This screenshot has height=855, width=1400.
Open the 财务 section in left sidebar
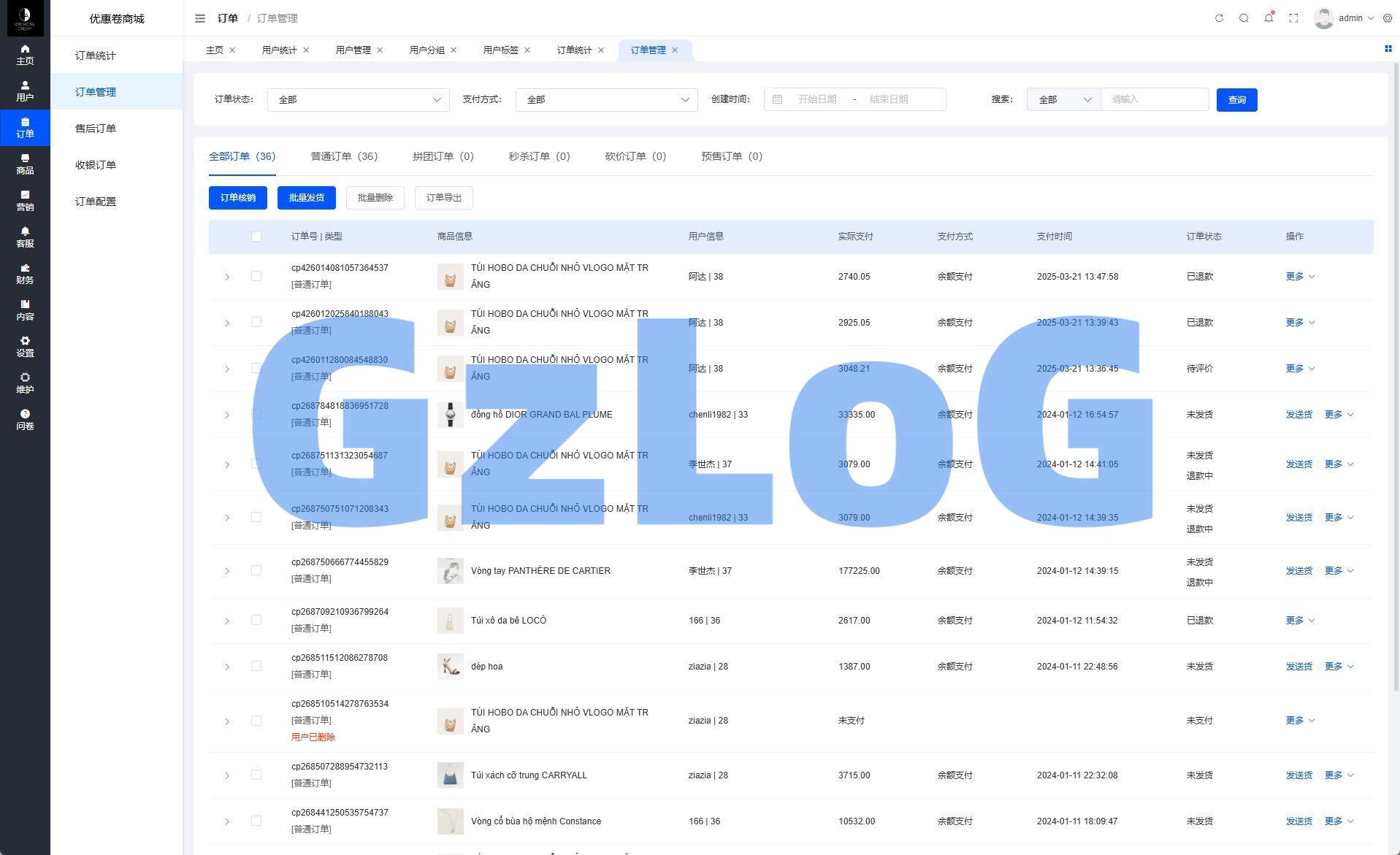(x=25, y=274)
